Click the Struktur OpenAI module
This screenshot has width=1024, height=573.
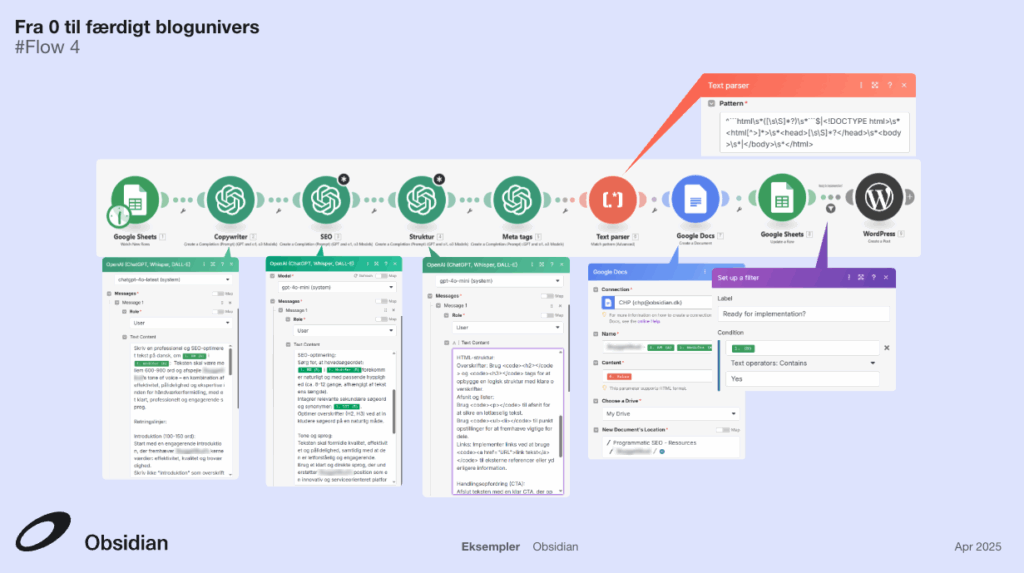(421, 199)
